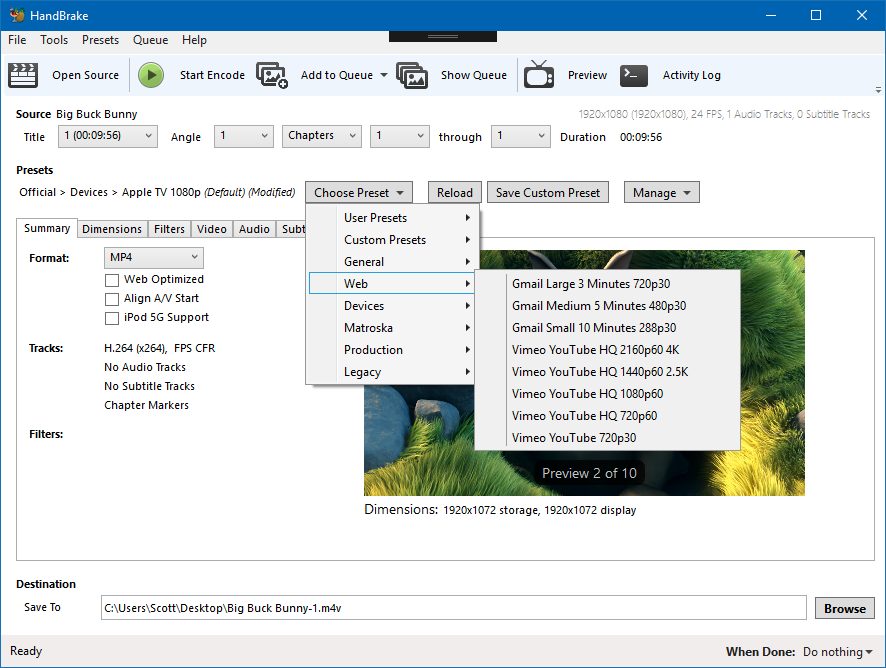886x668 pixels.
Task: Click the 'Preview 2 of 10' overlay text
Action: click(x=589, y=474)
